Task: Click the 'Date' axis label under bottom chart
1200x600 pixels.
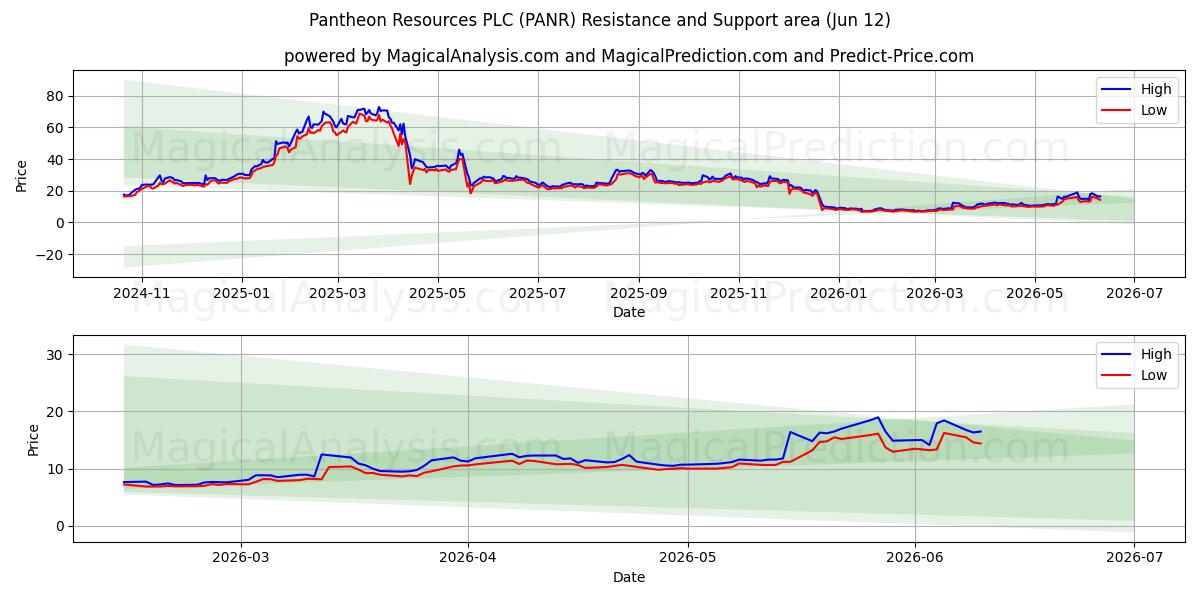Action: [629, 577]
